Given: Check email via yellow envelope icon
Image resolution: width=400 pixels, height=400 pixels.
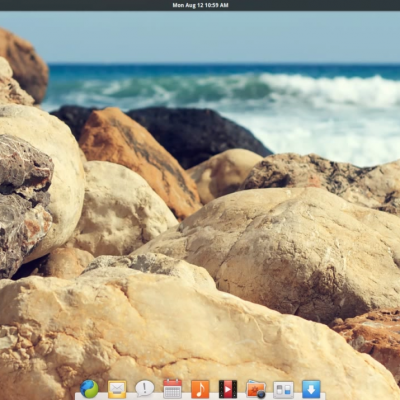Looking at the screenshot, I should tap(117, 389).
